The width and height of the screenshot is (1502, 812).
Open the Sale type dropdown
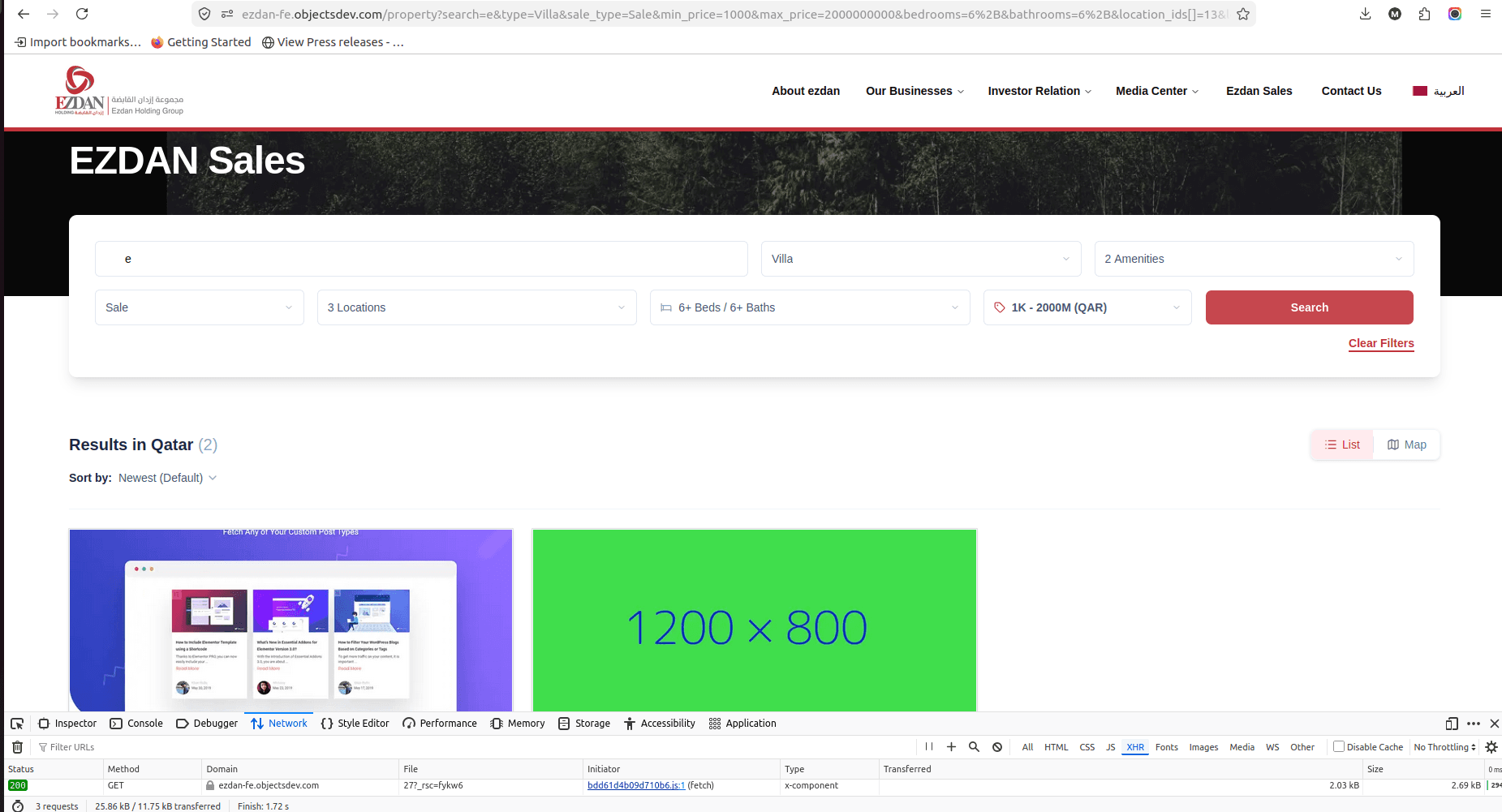pyautogui.click(x=200, y=307)
